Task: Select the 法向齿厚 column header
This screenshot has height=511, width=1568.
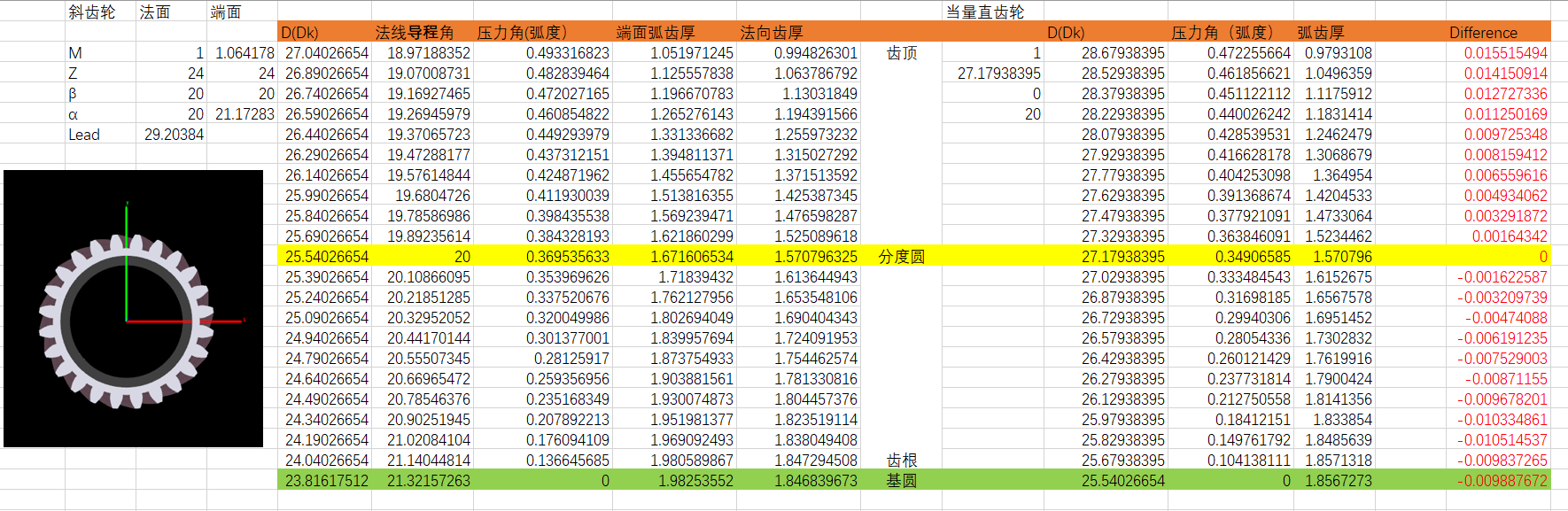Action: tap(772, 32)
